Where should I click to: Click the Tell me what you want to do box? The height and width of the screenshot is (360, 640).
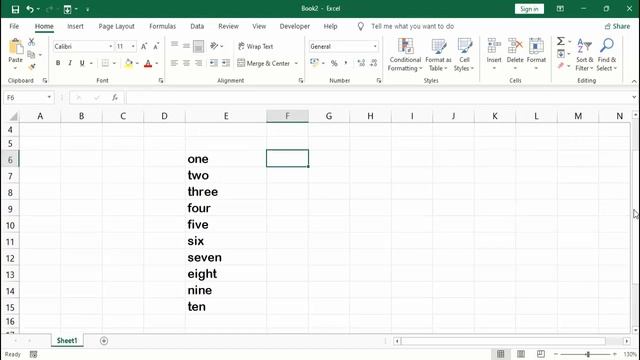click(412, 26)
